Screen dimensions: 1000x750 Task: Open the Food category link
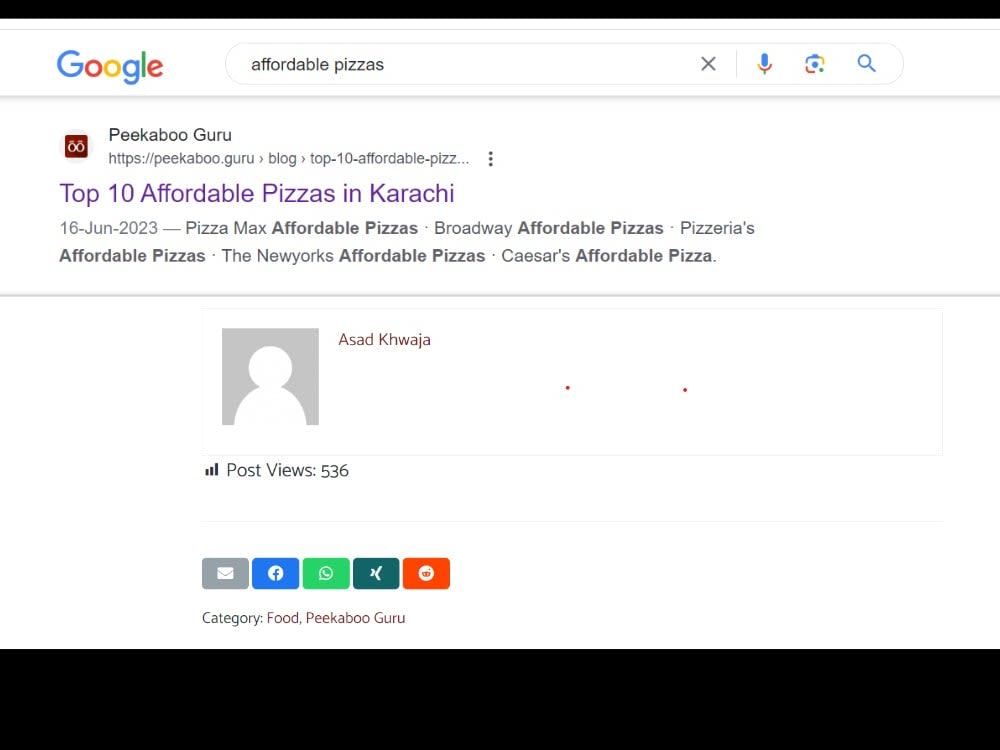[x=283, y=618]
